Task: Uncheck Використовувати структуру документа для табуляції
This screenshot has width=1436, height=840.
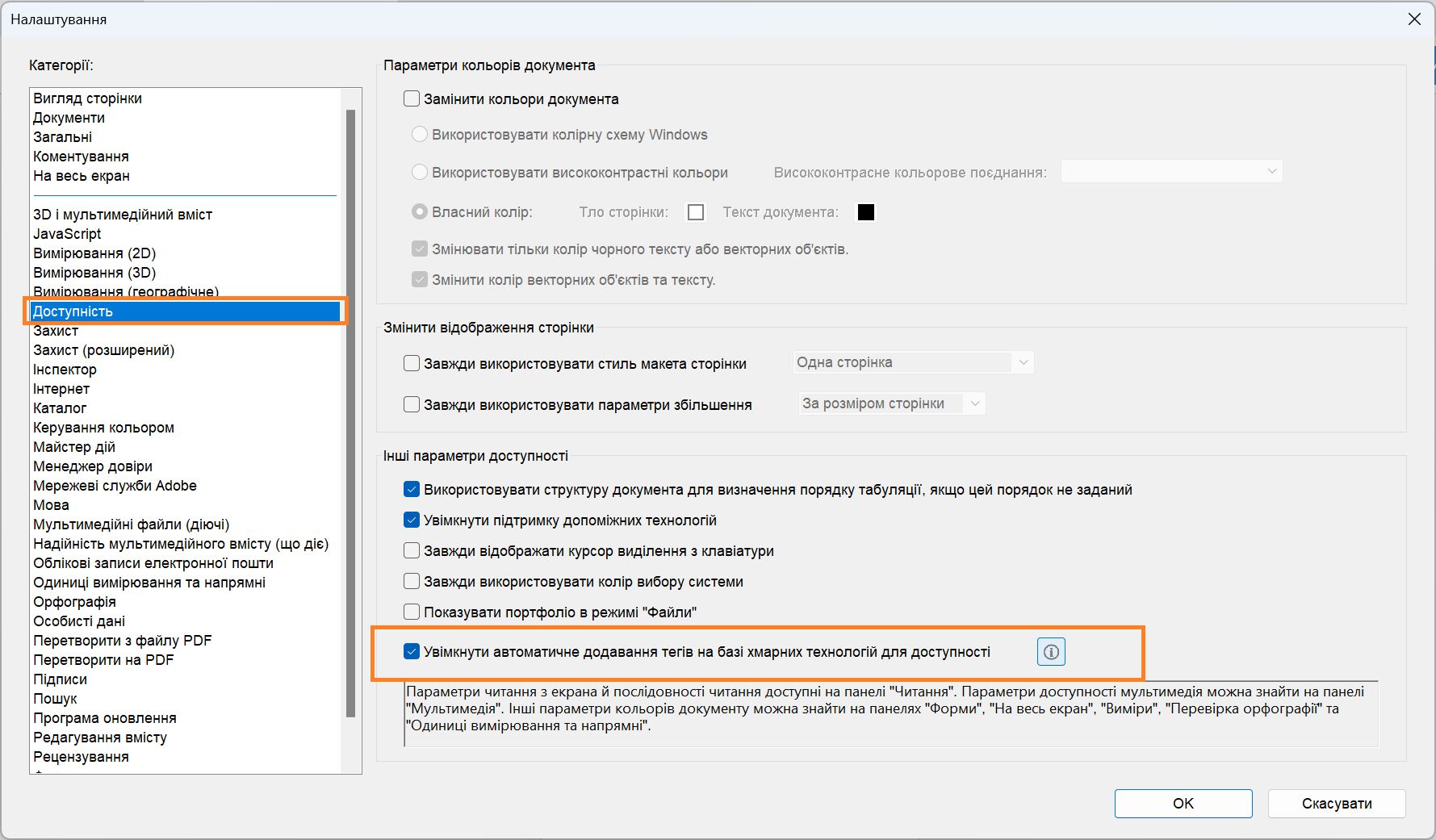Action: point(412,489)
